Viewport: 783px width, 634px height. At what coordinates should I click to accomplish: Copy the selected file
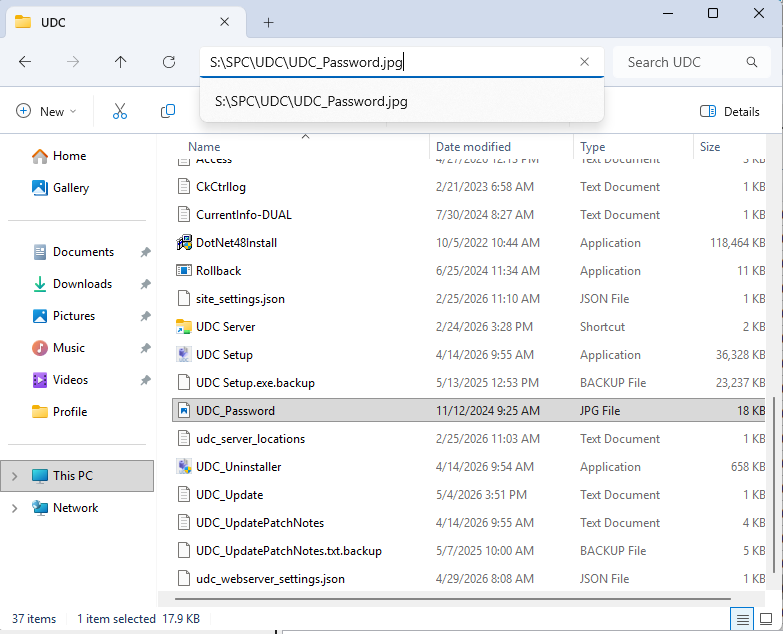(x=168, y=111)
